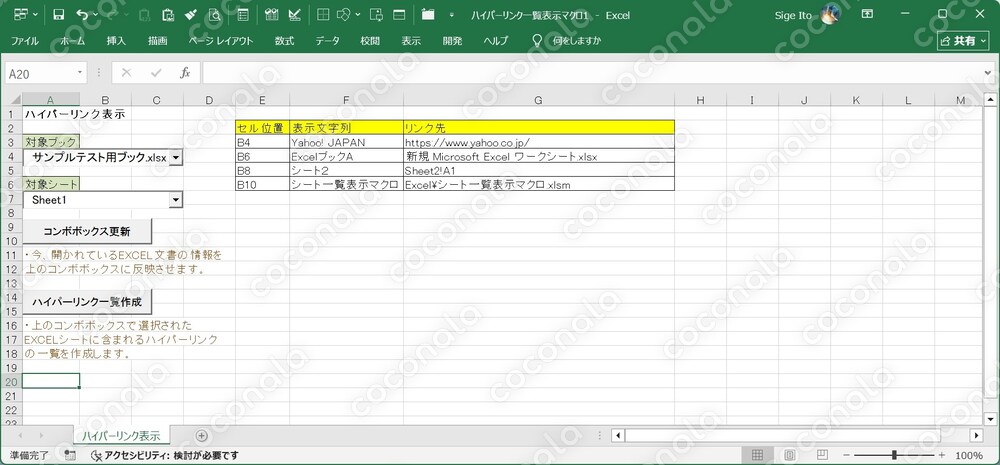Screen dimensions: 1000x465
Task: Click the Accessibility checker status icon
Action: click(96, 455)
